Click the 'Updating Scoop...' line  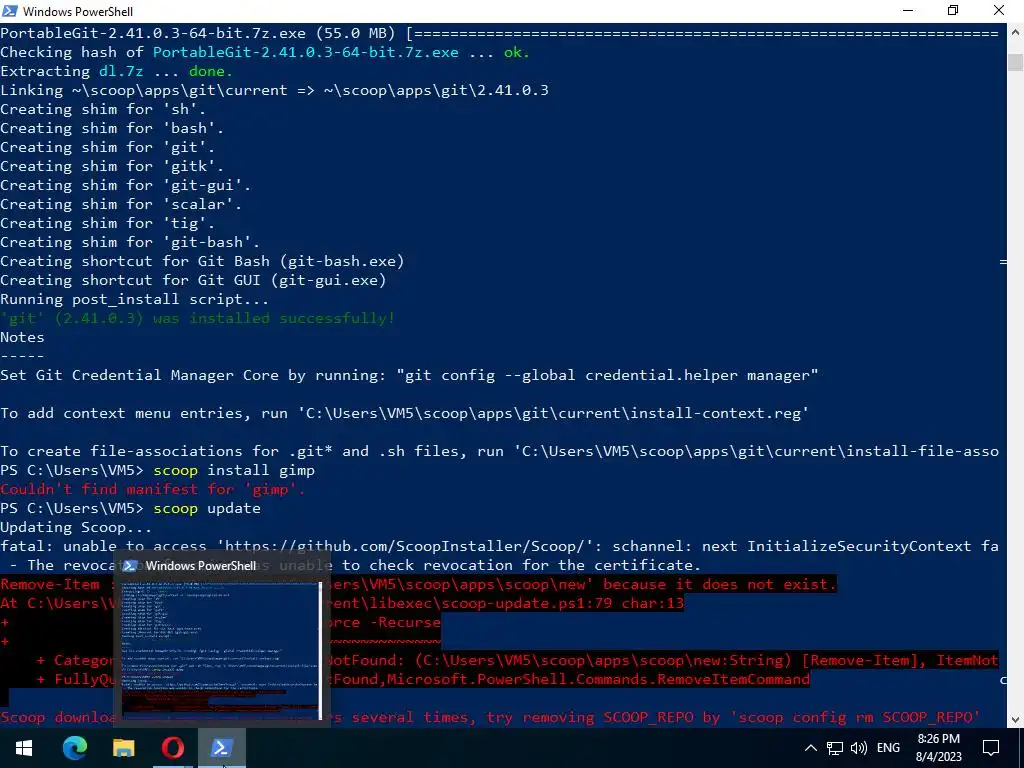coord(76,527)
